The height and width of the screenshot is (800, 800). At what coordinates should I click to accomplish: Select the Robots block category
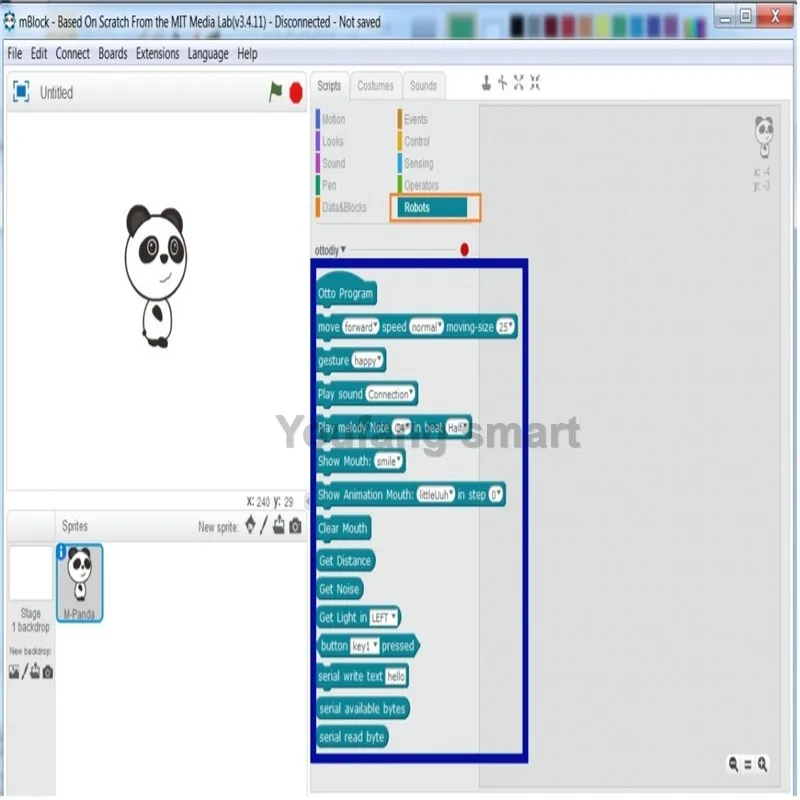[x=432, y=207]
